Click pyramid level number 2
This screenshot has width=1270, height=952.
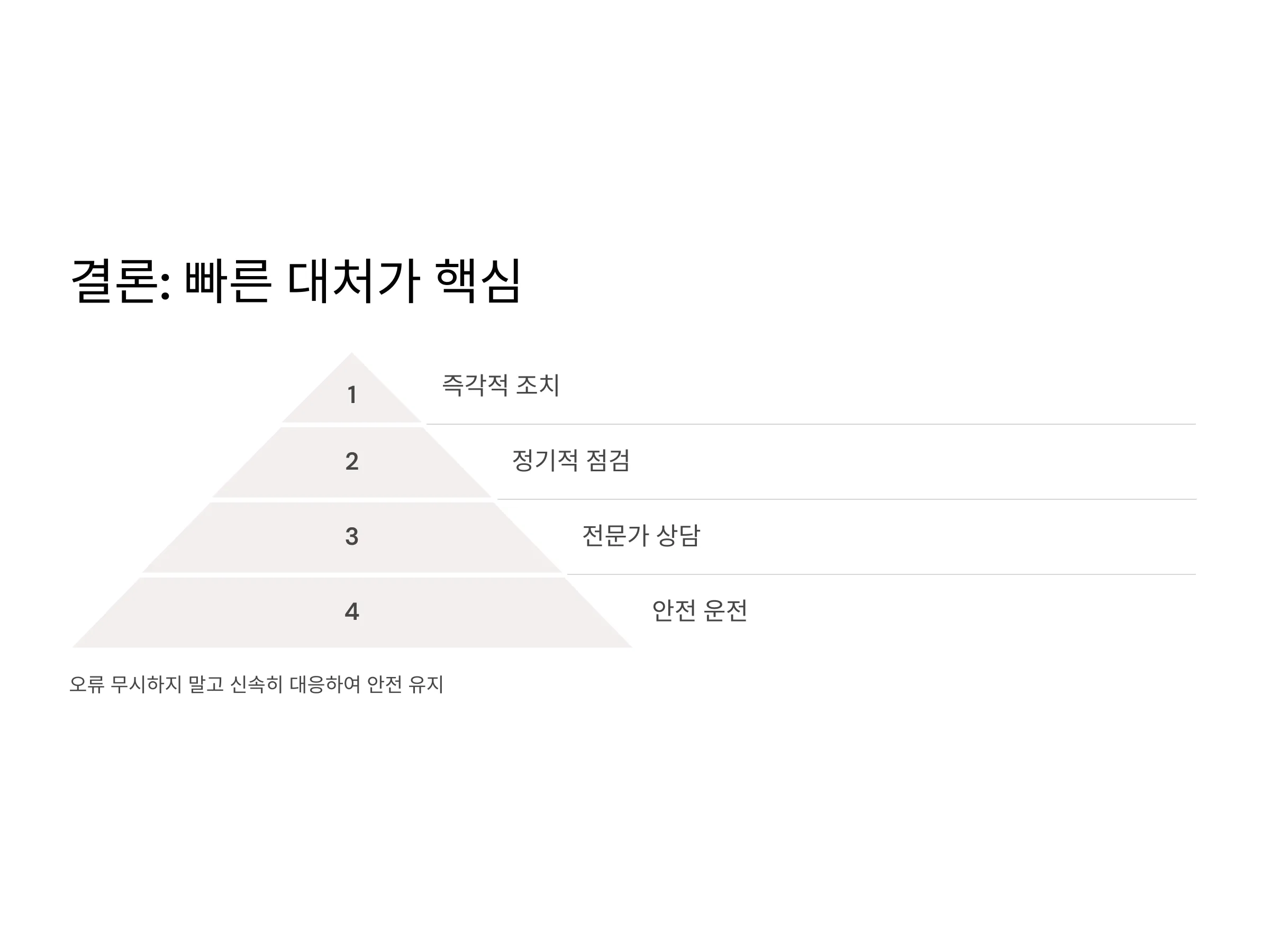pos(352,461)
